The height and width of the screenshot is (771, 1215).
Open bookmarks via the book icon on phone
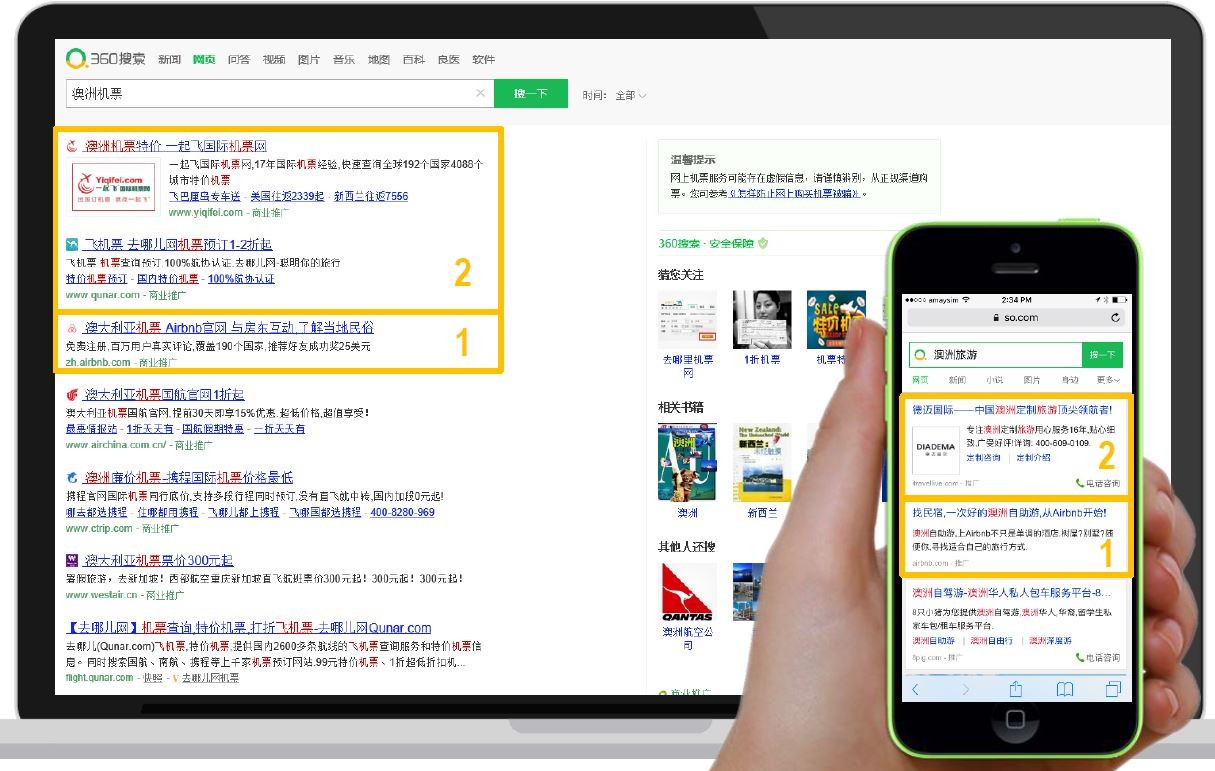point(1066,689)
